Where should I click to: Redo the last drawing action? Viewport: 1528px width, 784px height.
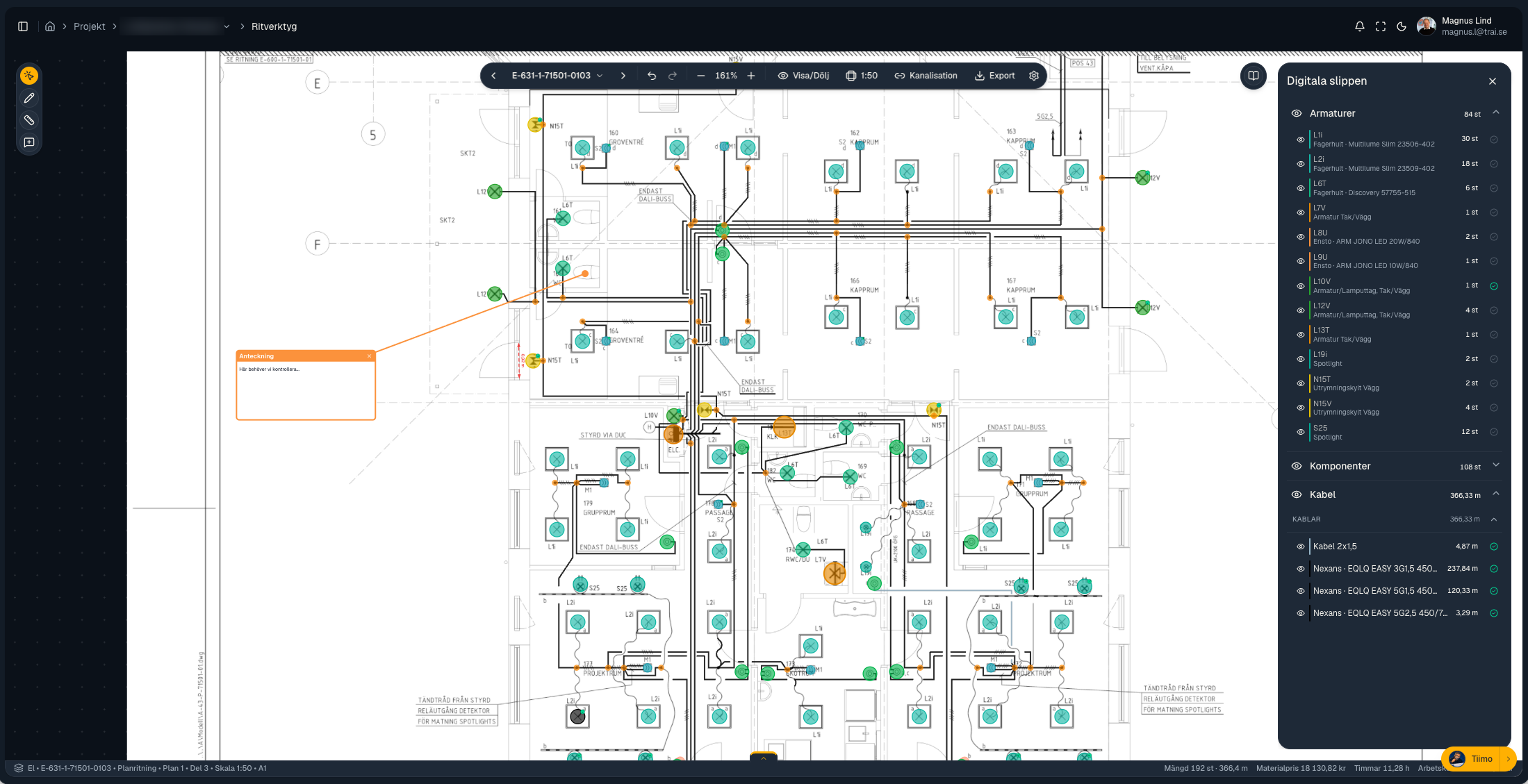tap(673, 76)
